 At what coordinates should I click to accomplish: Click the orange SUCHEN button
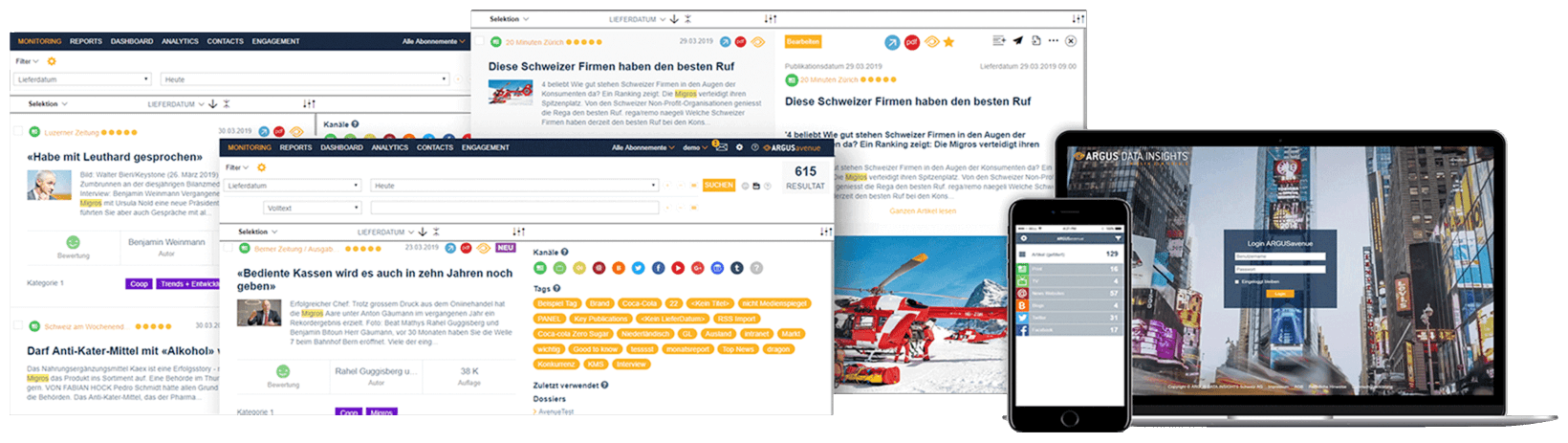pos(719,186)
